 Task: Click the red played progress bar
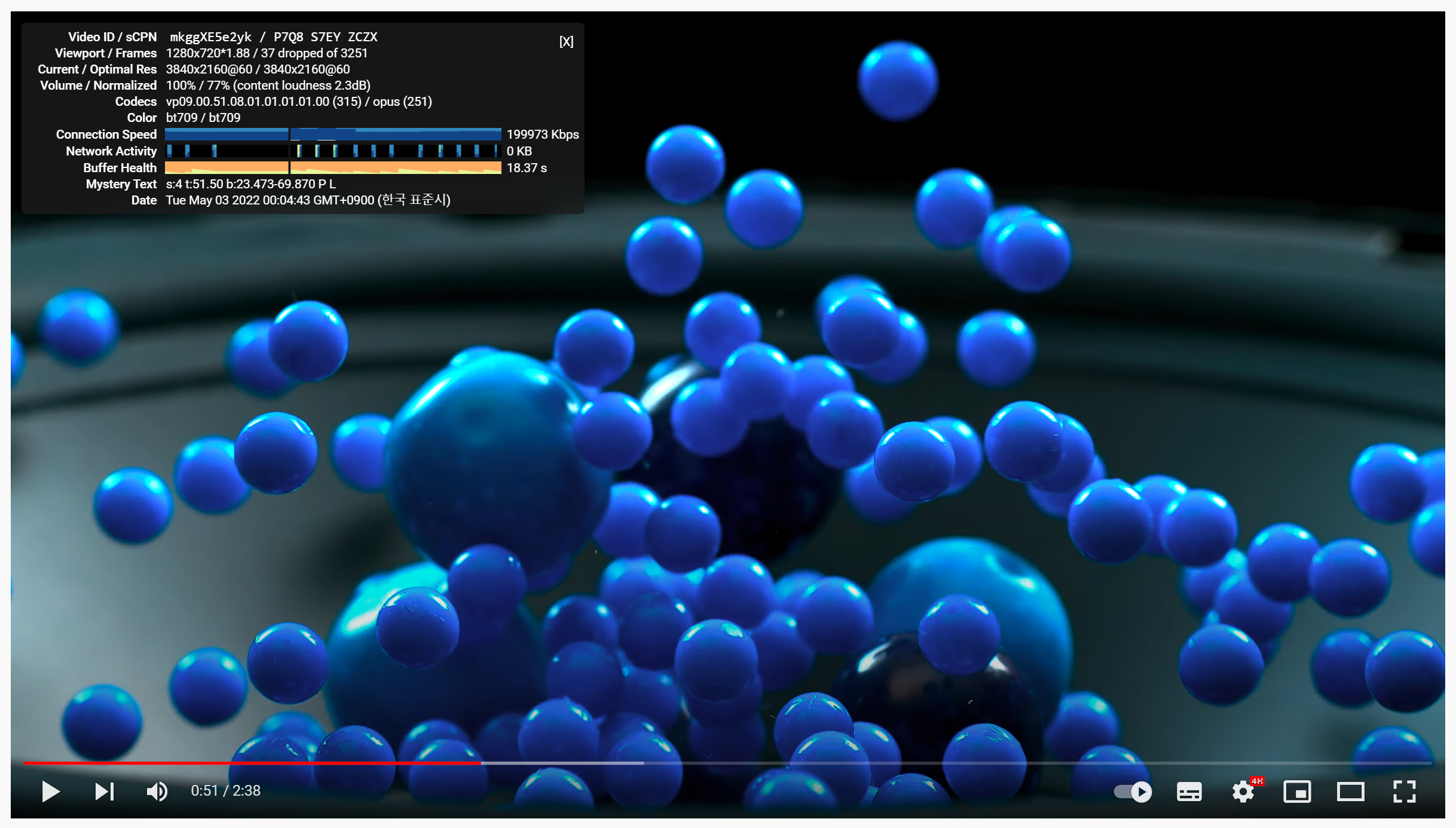(x=251, y=763)
